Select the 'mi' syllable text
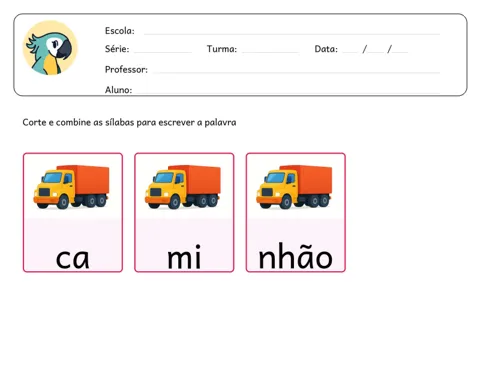Image resolution: width=480 pixels, height=384 pixels. 184,256
